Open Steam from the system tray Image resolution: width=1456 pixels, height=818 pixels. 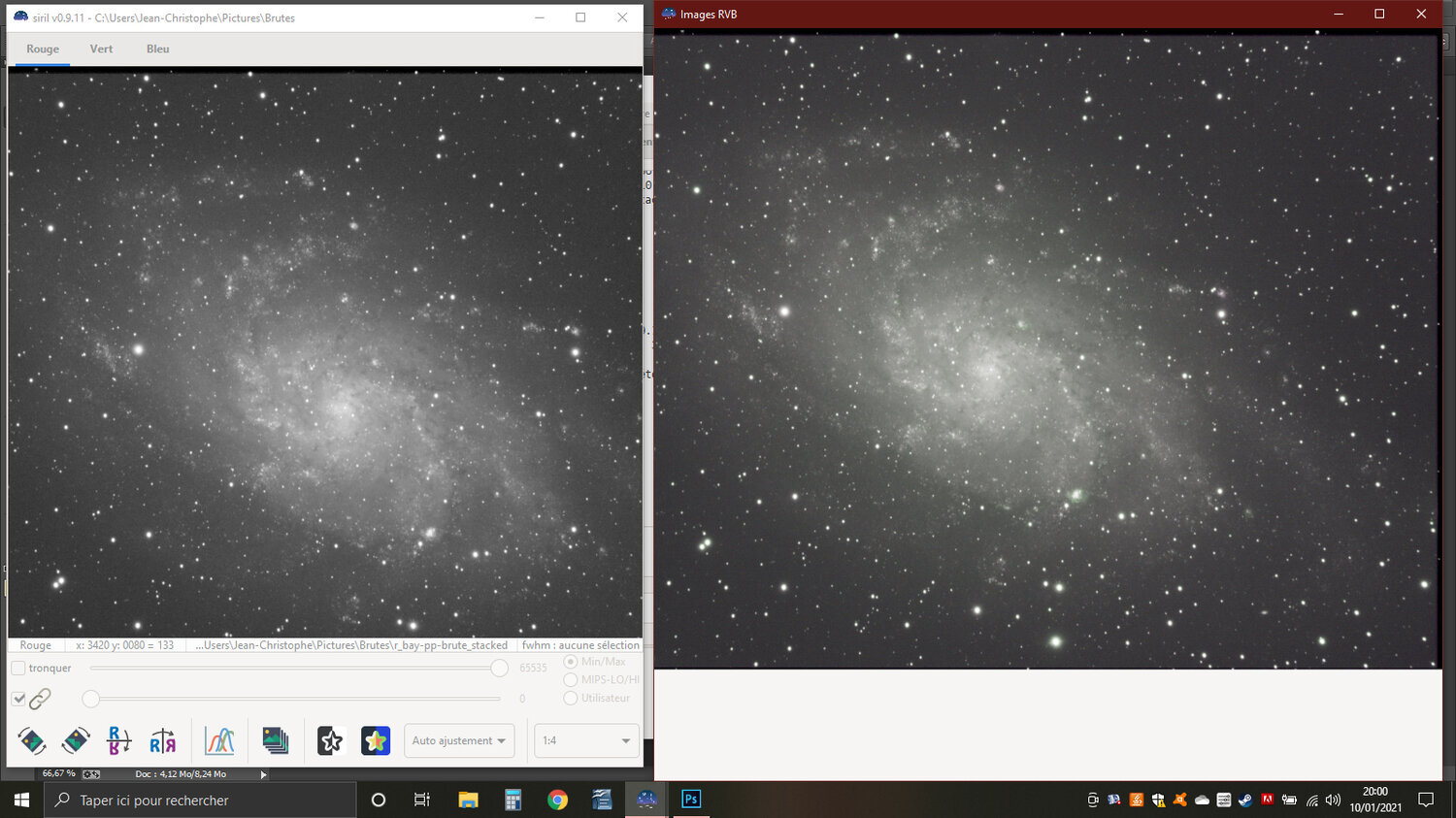pos(1245,800)
